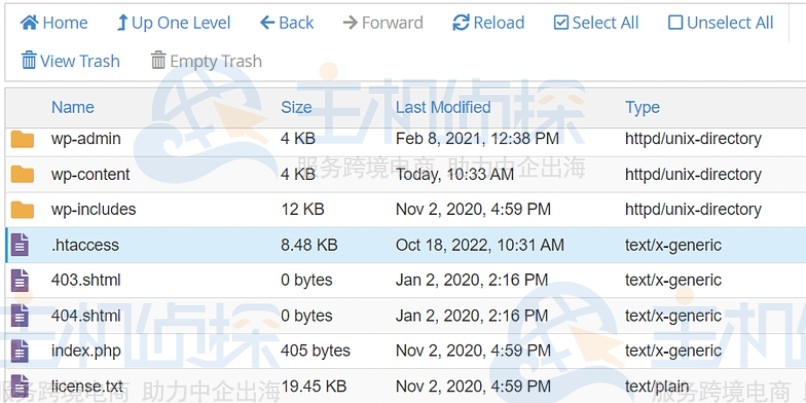Click the .htaccess file icon

20,245
